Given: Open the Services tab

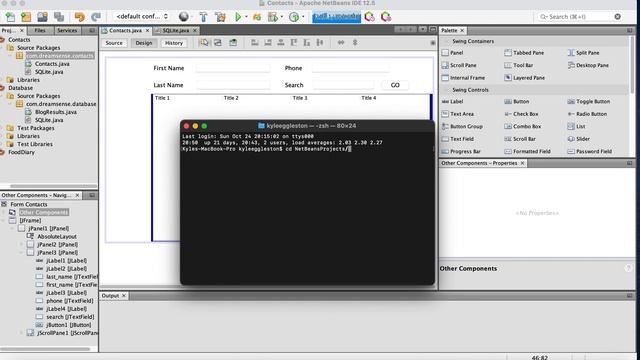Looking at the screenshot, I should (67, 31).
